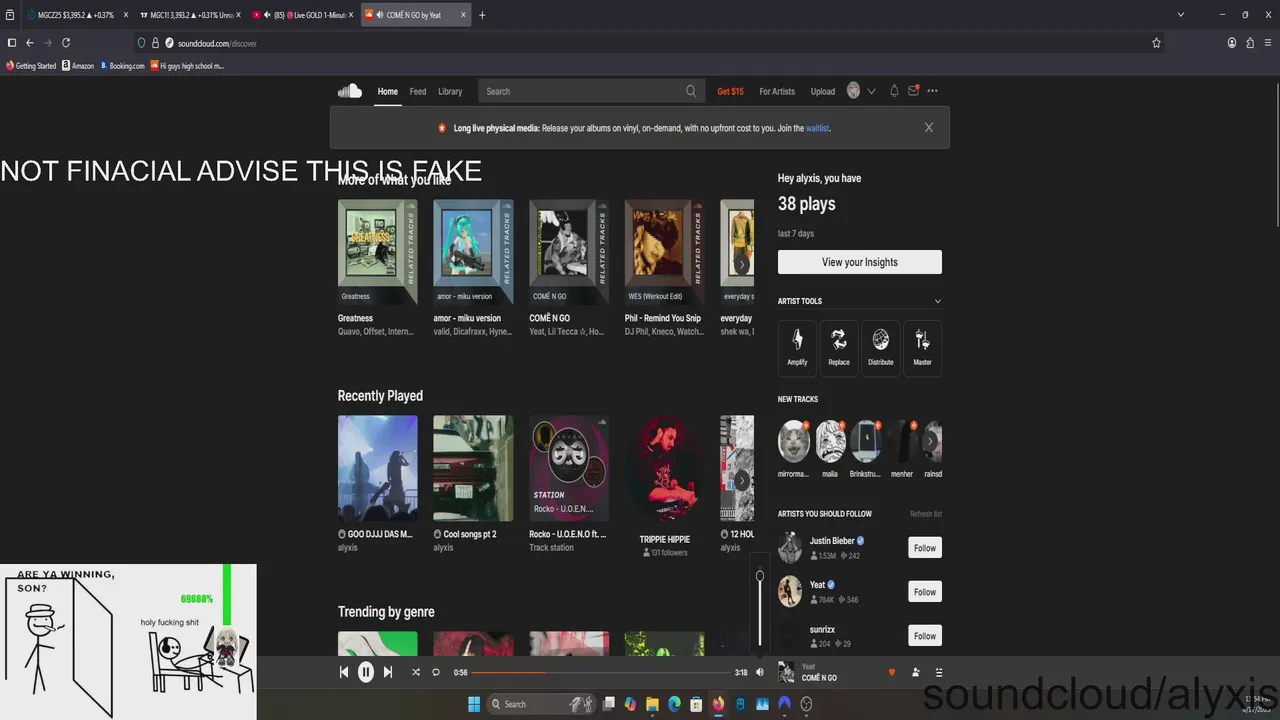The image size is (1280, 720).
Task: Follow Yeat
Action: (x=925, y=592)
